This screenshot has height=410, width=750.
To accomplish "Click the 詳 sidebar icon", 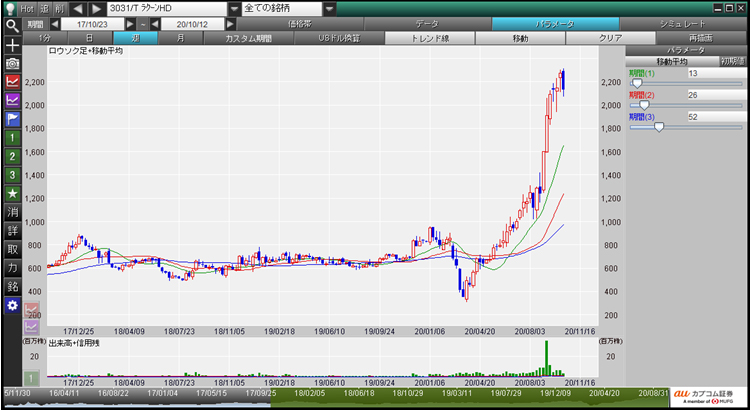I will [12, 231].
